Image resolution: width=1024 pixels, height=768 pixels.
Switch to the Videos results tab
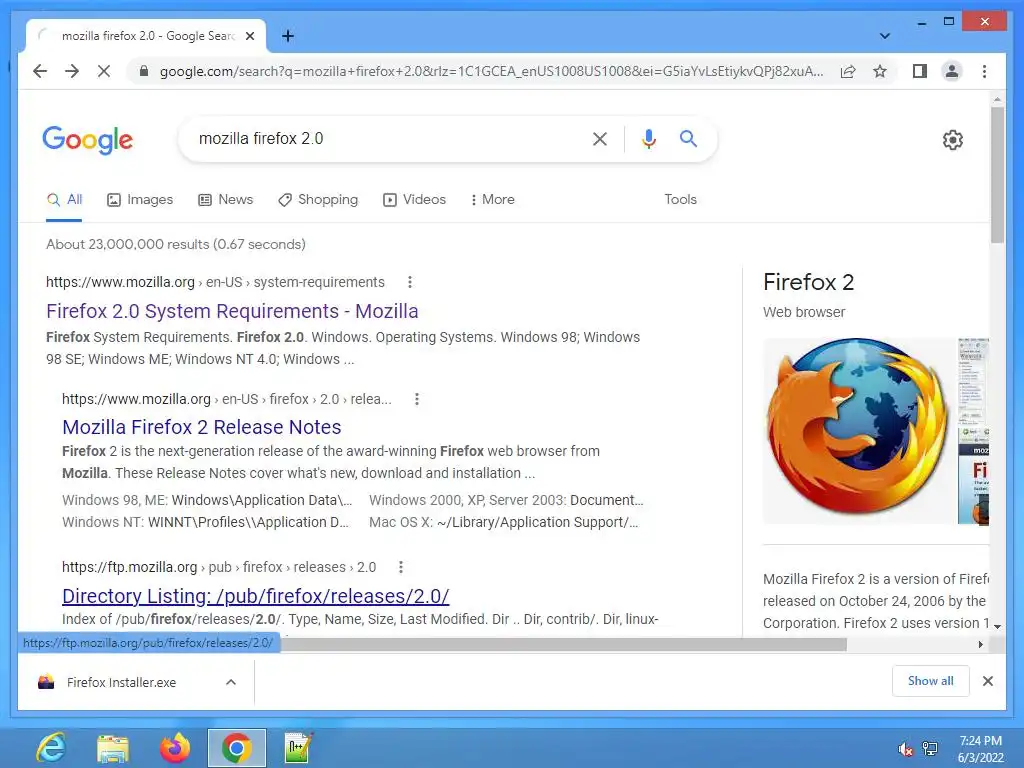click(415, 199)
